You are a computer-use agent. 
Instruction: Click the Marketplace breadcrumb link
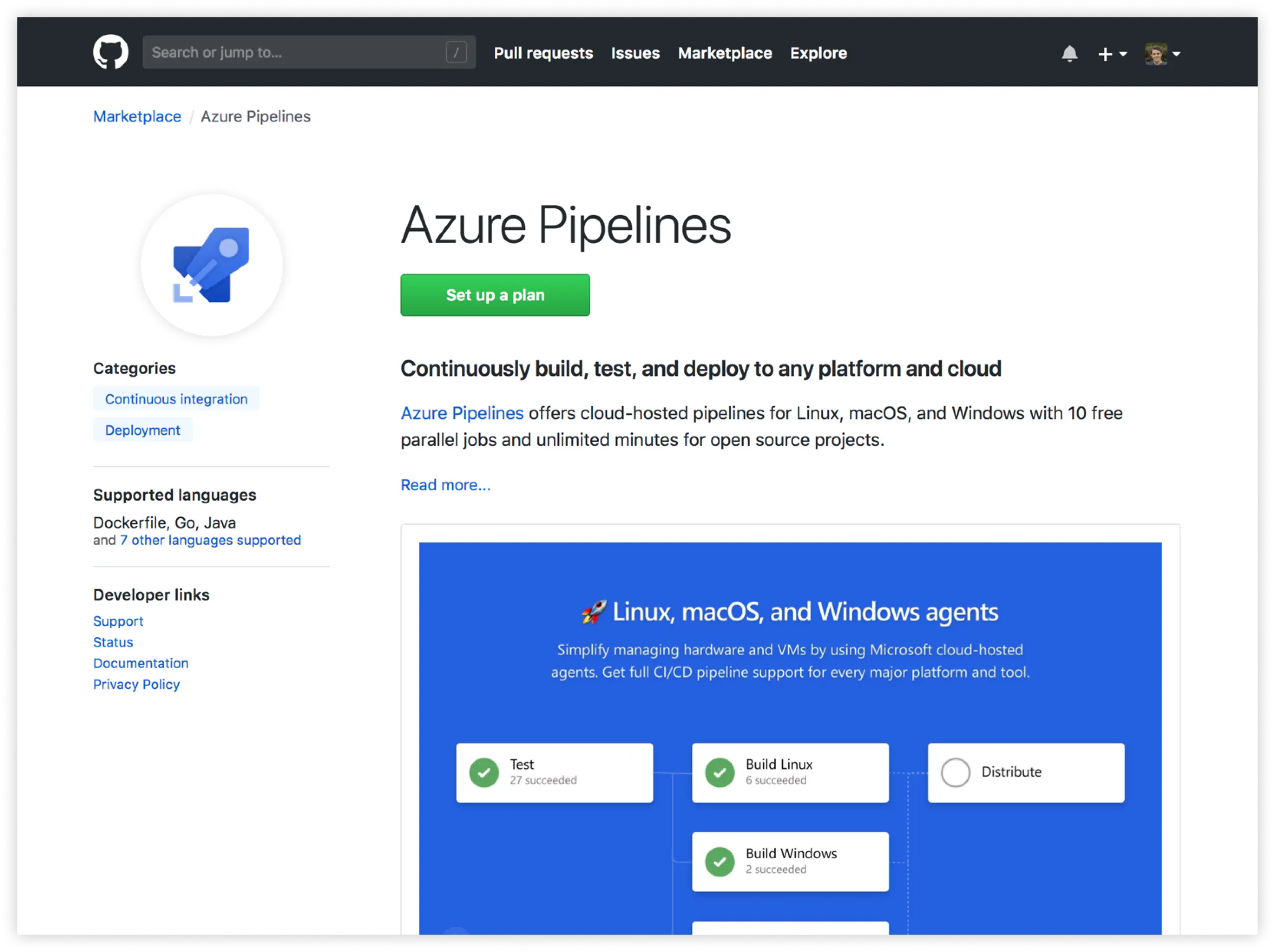[x=137, y=116]
